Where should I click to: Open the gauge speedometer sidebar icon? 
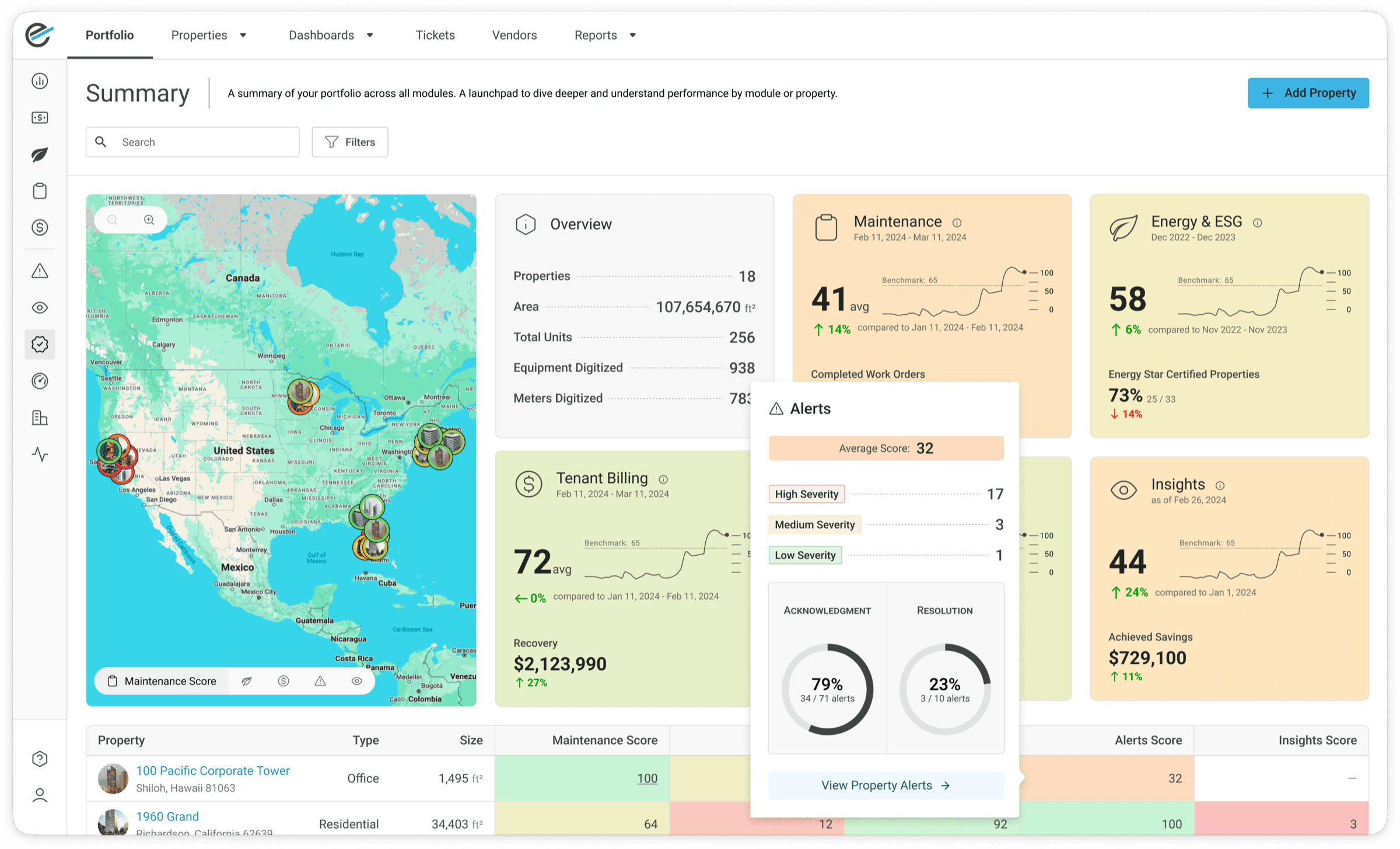tap(40, 381)
